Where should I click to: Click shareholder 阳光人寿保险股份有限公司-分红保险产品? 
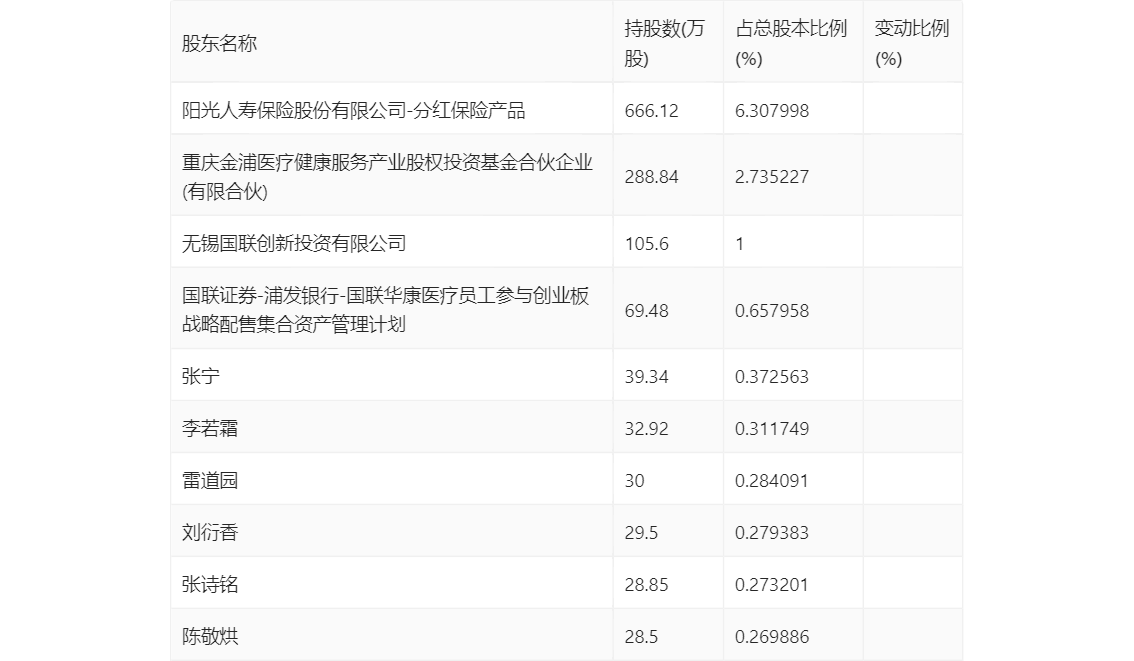[354, 111]
